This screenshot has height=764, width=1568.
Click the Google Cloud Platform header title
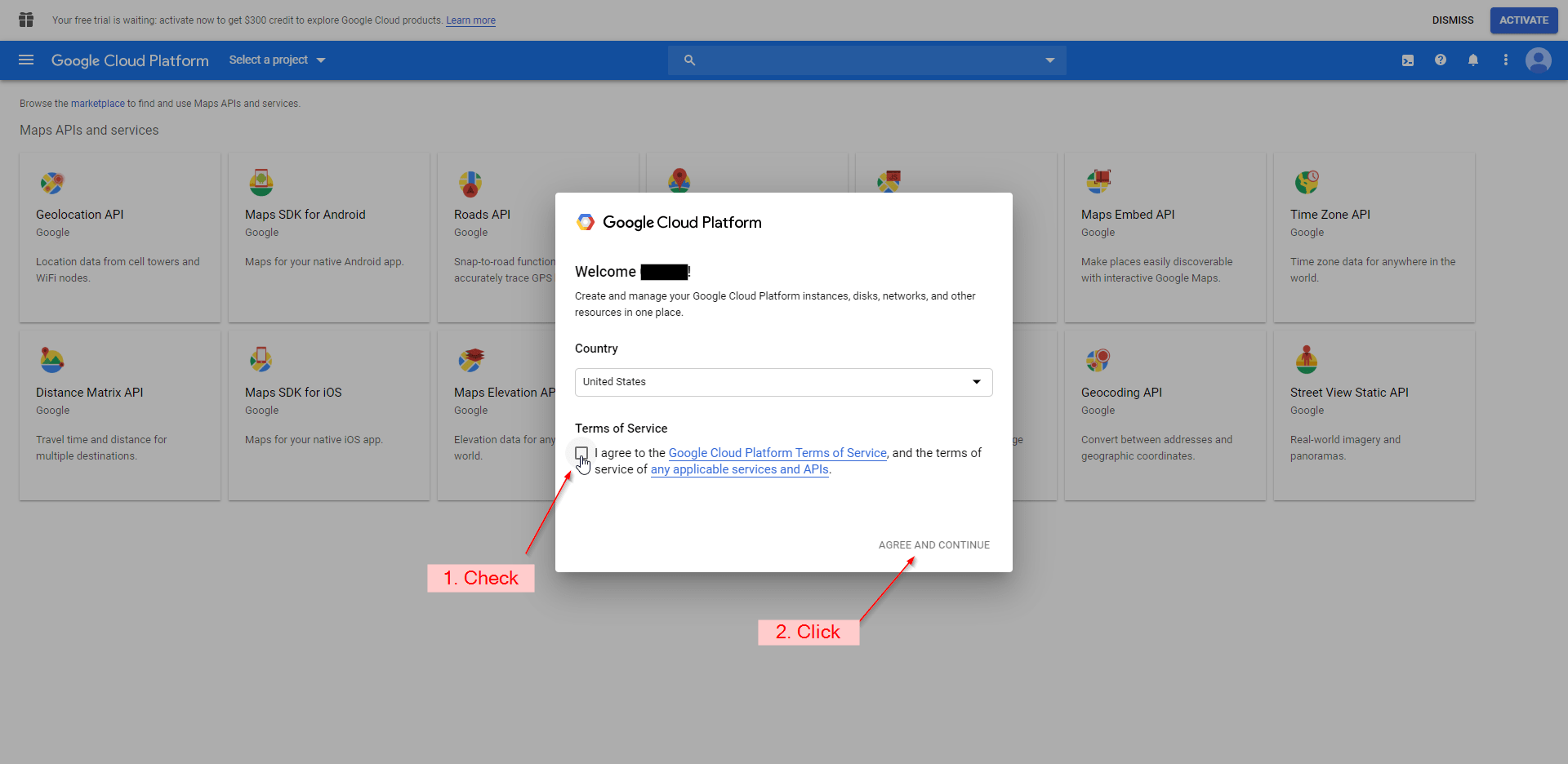click(130, 60)
